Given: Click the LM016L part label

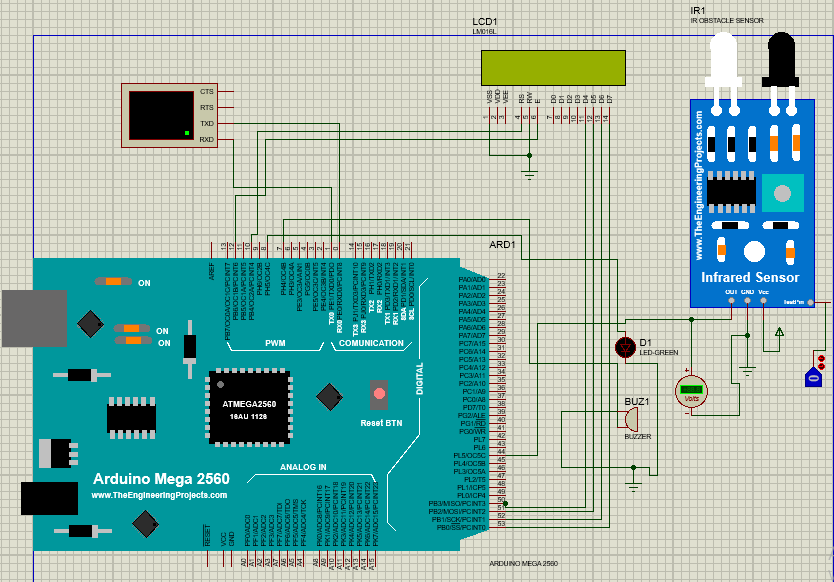Looking at the screenshot, I should click(x=484, y=32).
